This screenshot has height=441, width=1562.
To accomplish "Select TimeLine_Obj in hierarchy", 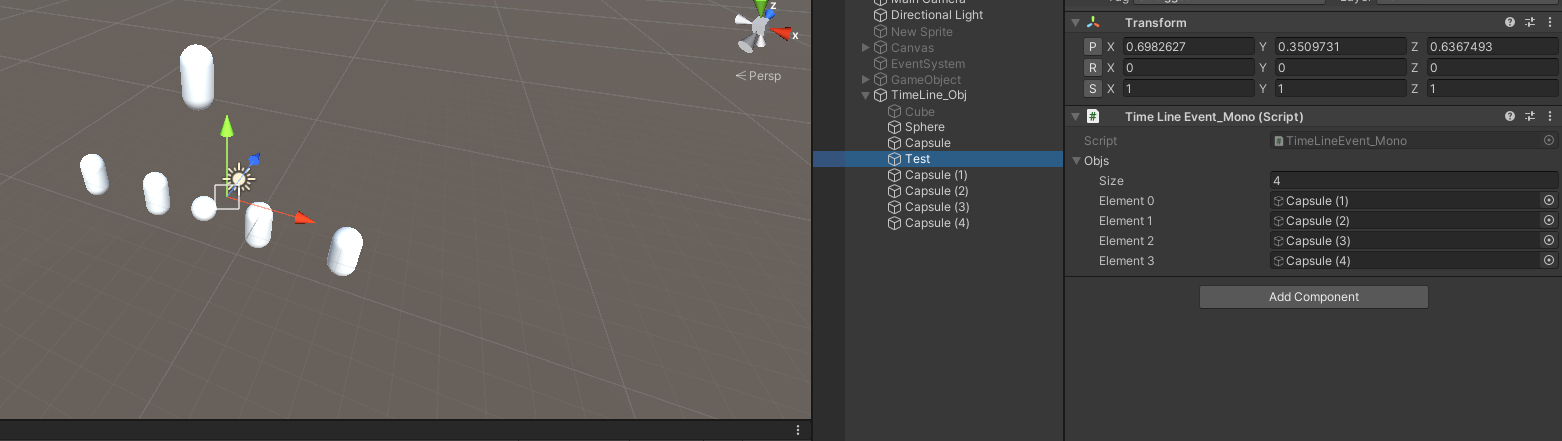I will (x=928, y=96).
